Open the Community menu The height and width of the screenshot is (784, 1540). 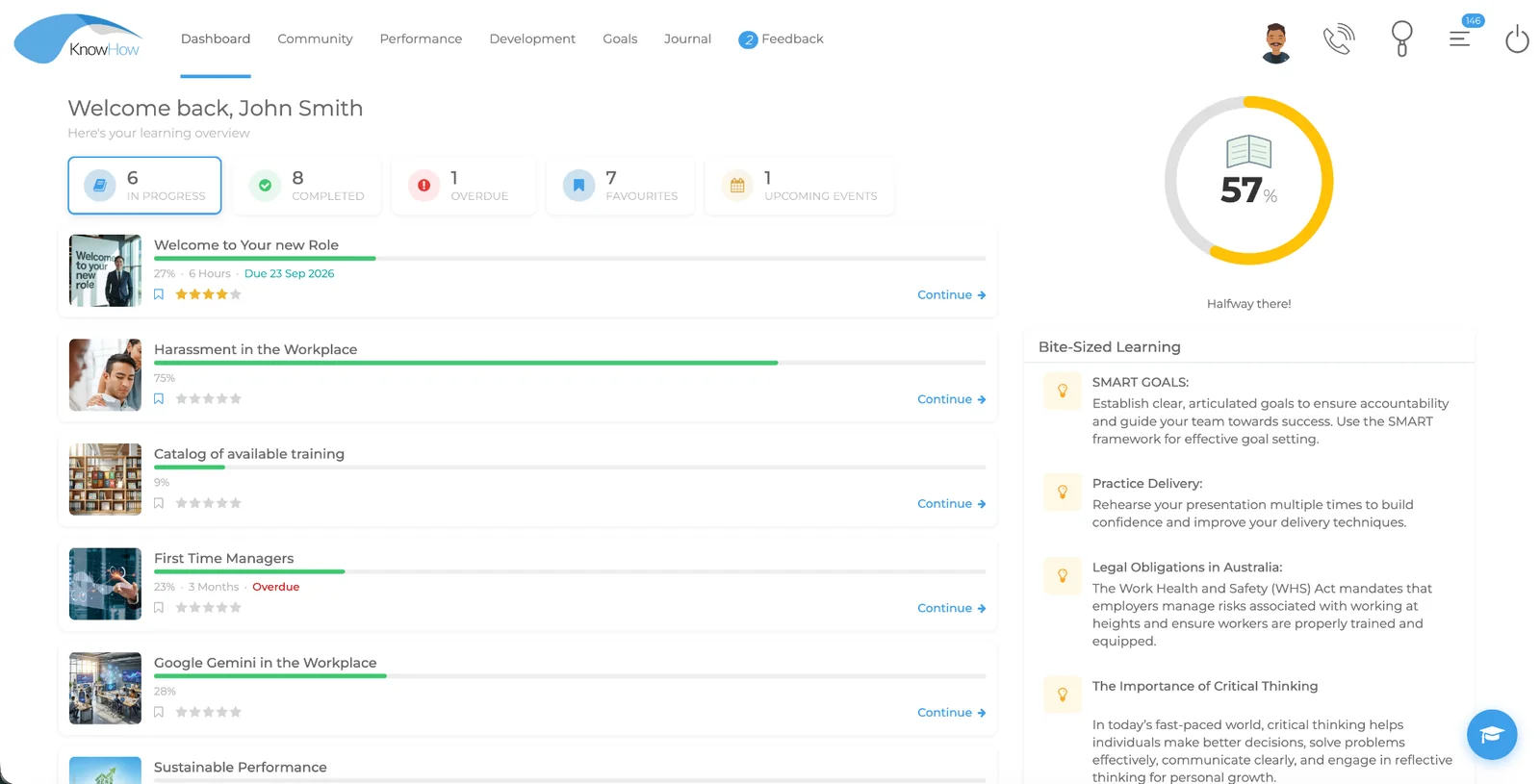pyautogui.click(x=315, y=38)
